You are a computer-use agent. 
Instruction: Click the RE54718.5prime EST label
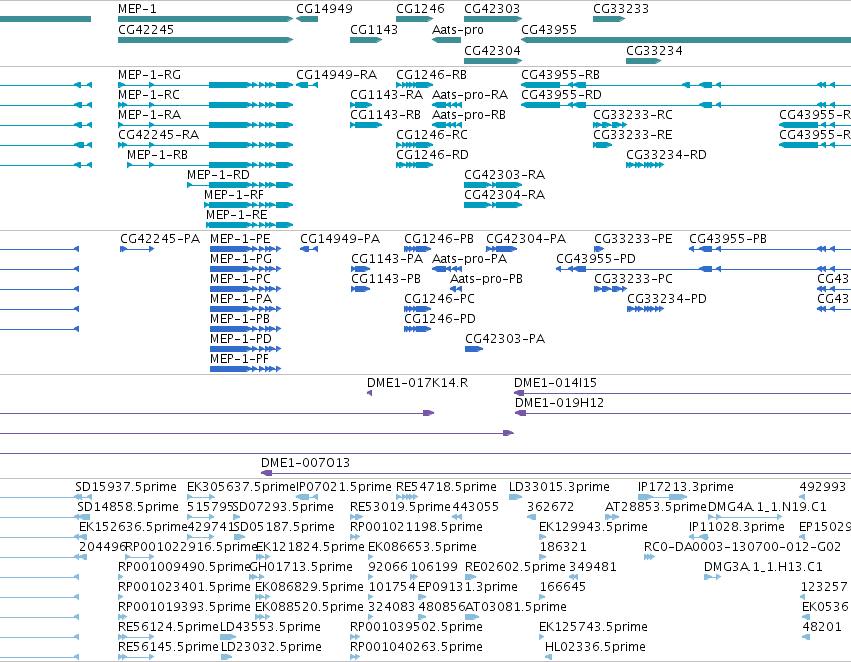(x=446, y=487)
